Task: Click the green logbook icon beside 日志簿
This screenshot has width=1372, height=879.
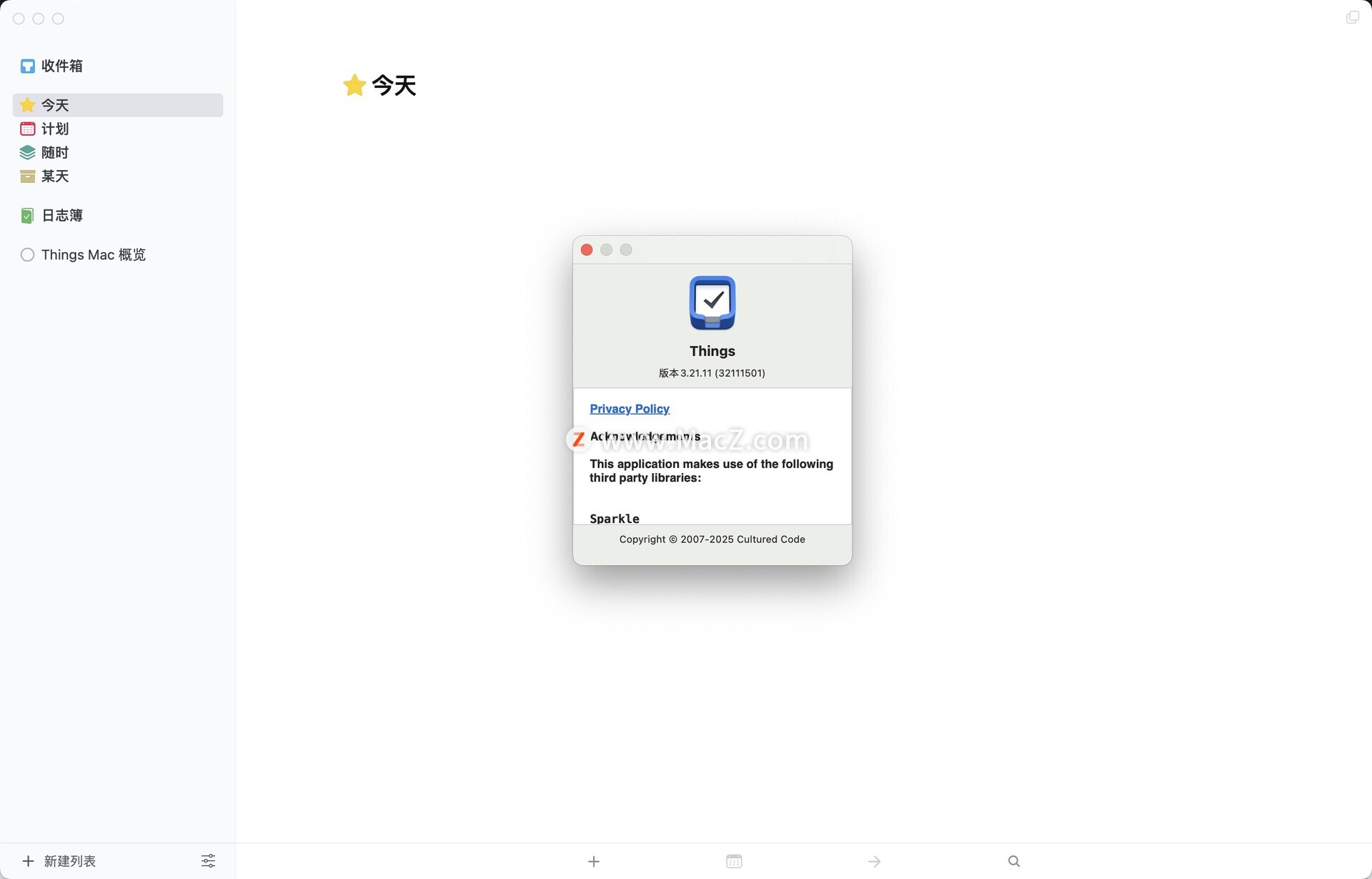Action: [x=27, y=216]
